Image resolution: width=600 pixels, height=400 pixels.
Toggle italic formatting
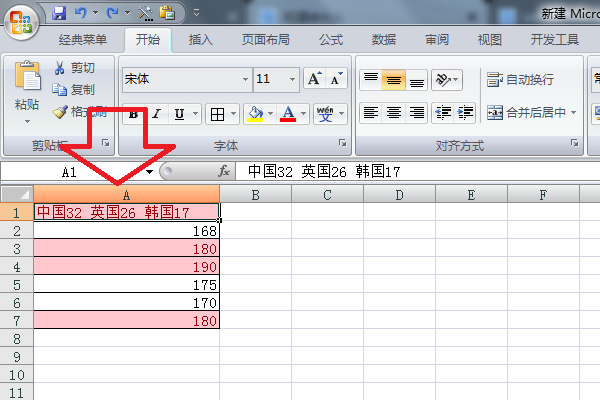point(157,114)
